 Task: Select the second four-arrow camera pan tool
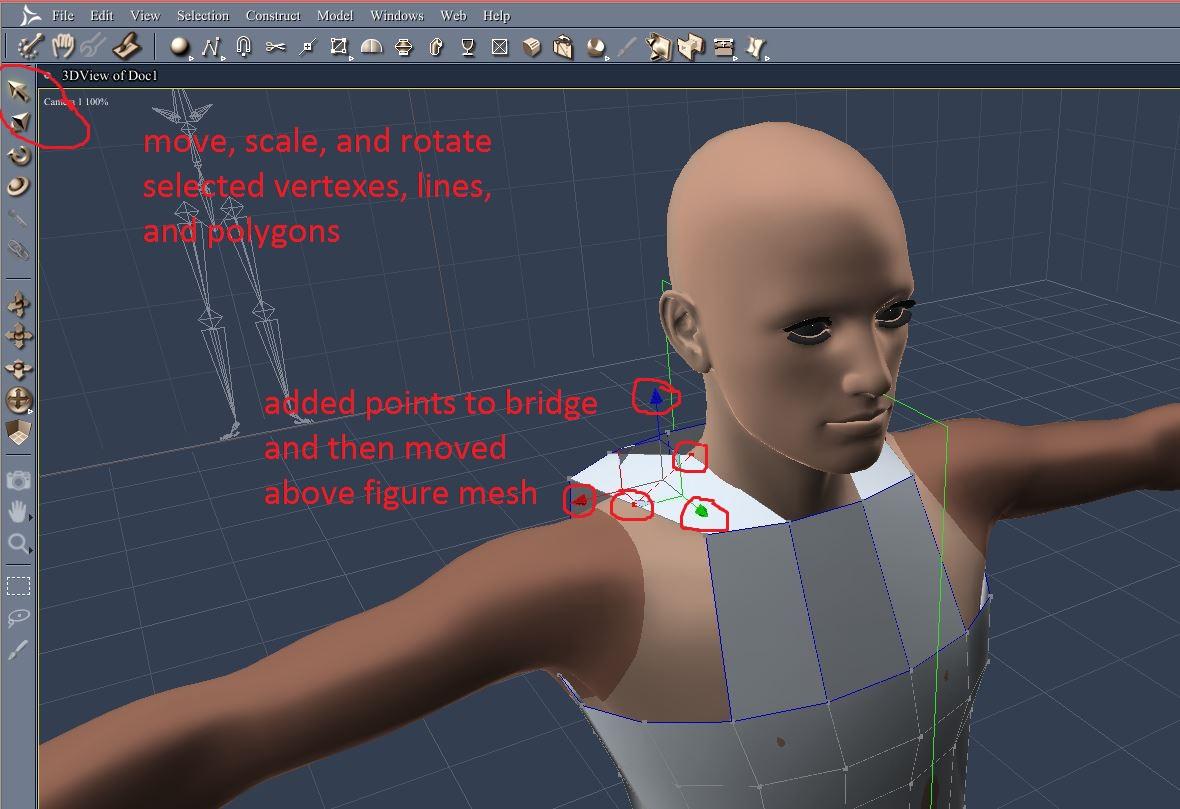pyautogui.click(x=19, y=336)
